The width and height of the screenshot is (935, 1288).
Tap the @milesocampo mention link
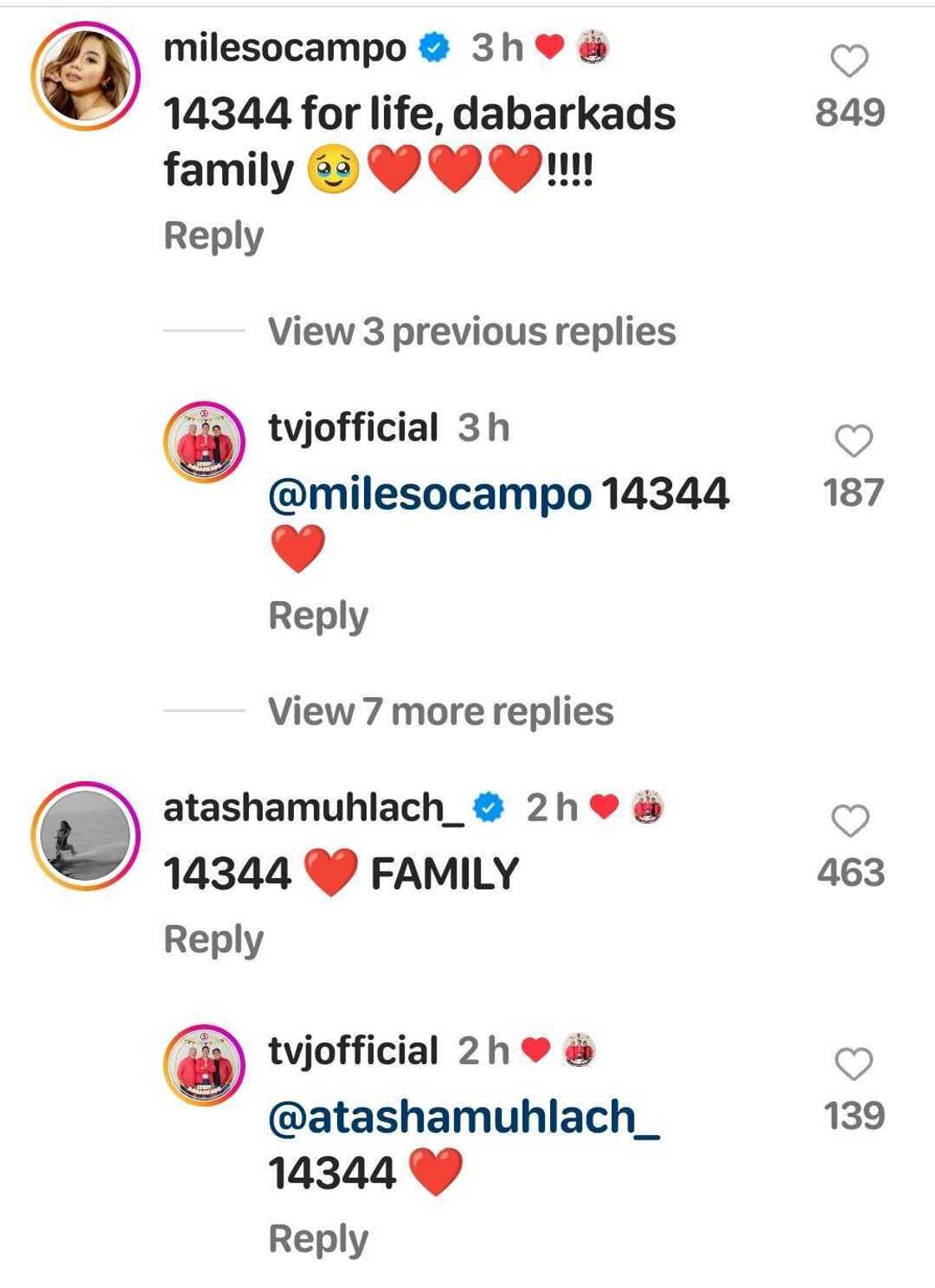[430, 493]
